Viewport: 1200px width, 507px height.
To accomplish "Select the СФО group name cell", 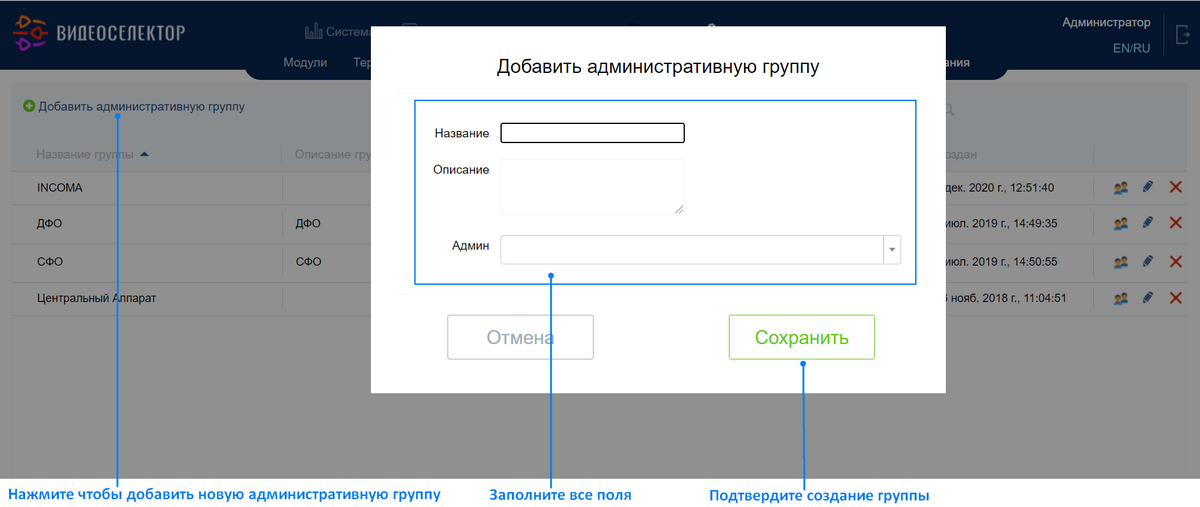I will 50,262.
